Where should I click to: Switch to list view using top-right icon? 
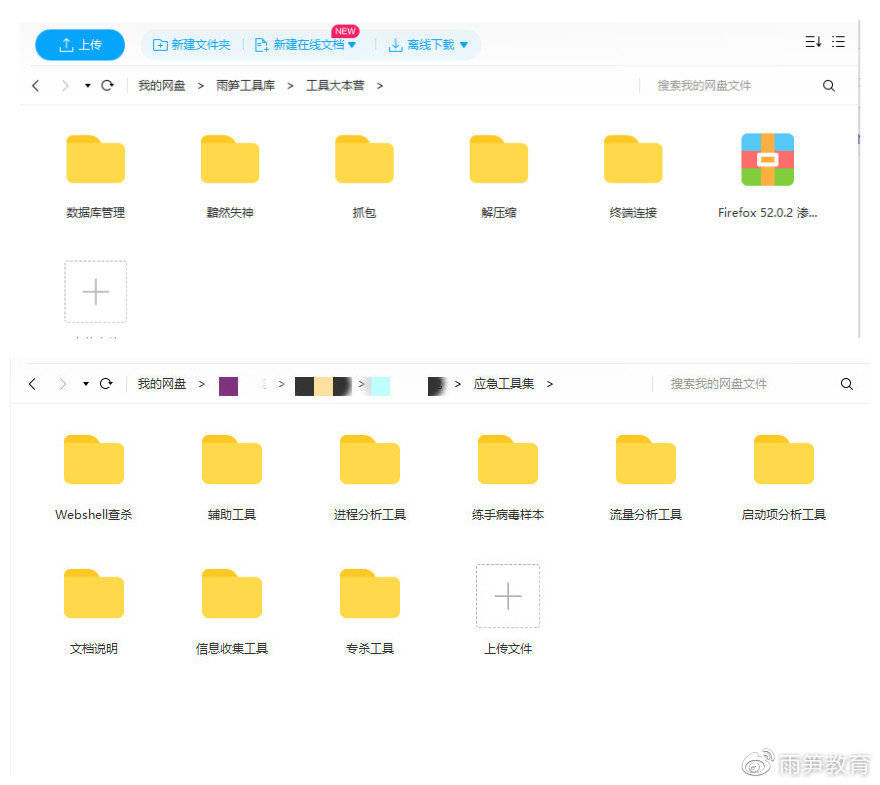pyautogui.click(x=839, y=42)
